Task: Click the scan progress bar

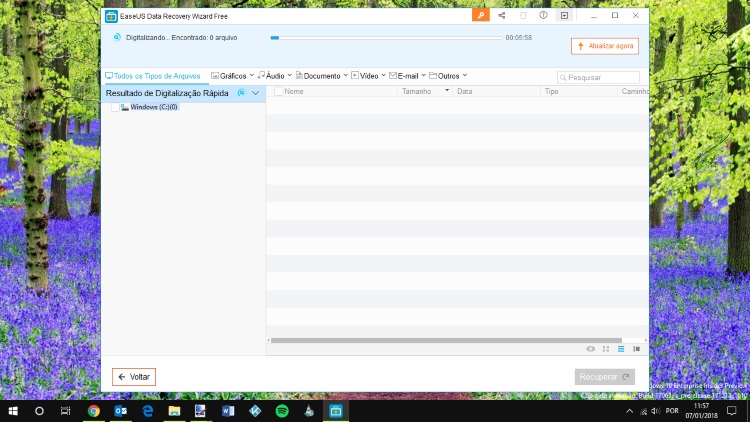Action: pos(386,38)
